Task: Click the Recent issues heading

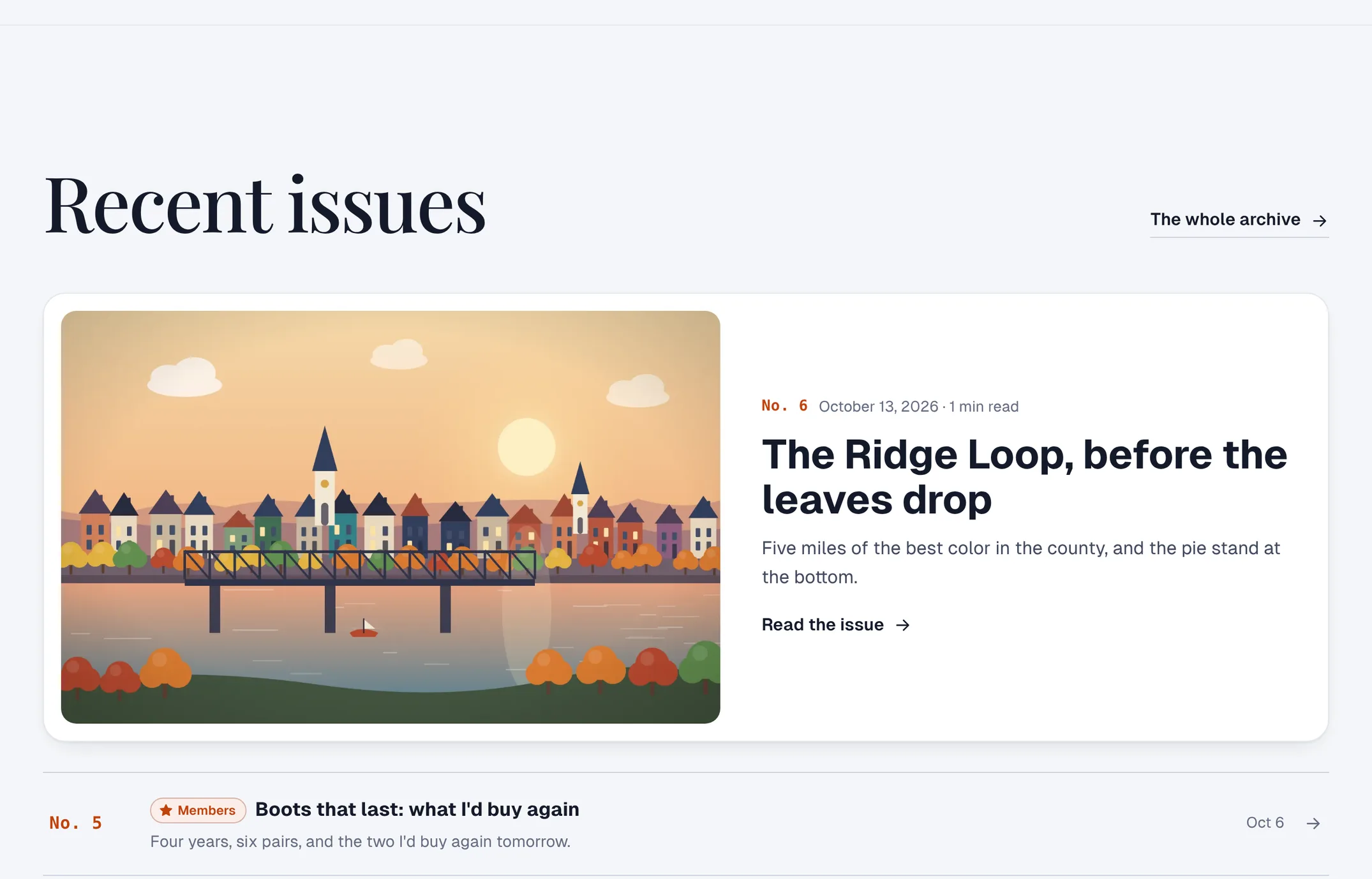Action: point(265,205)
